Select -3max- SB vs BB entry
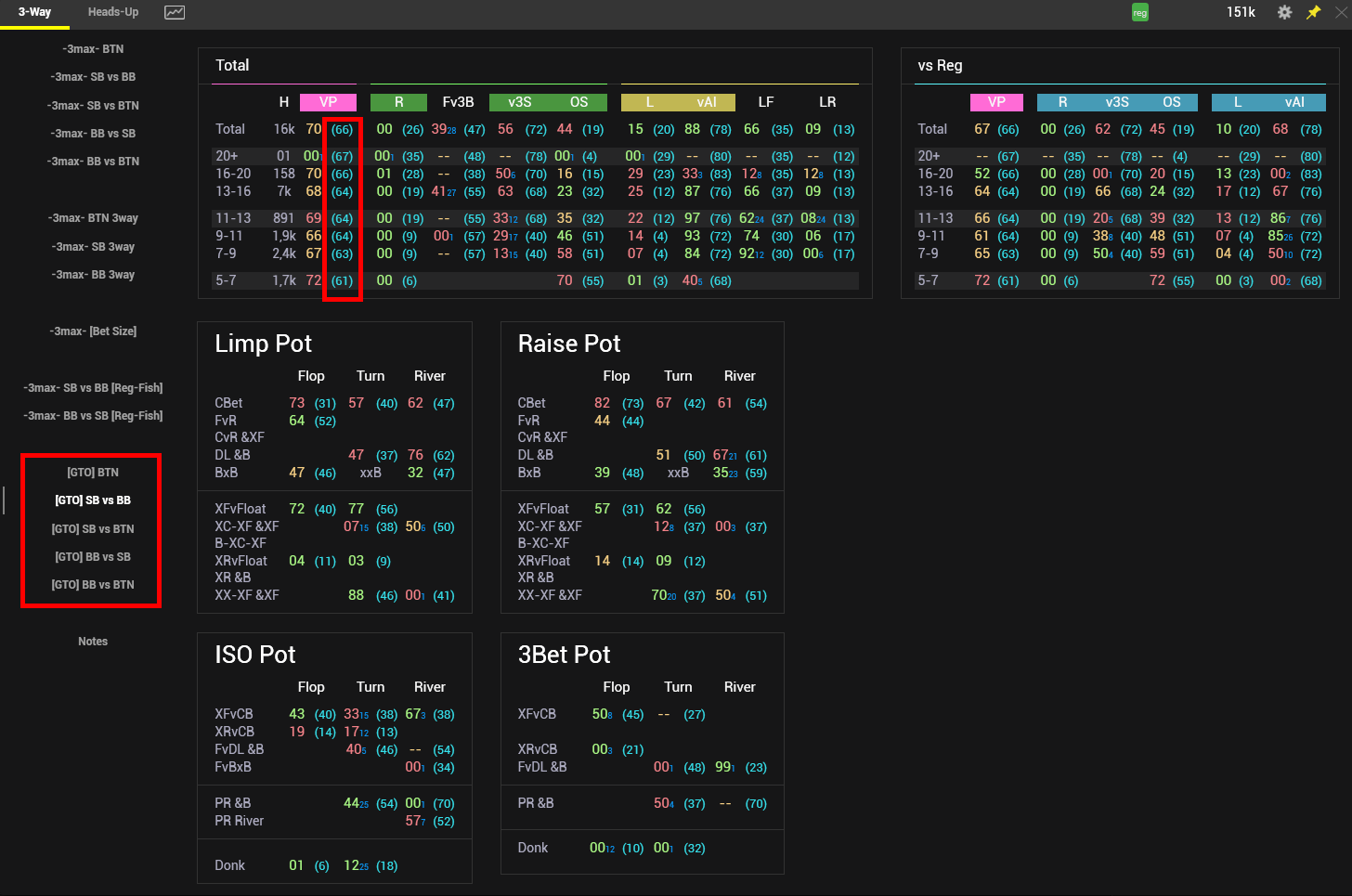1352x896 pixels. tap(93, 77)
